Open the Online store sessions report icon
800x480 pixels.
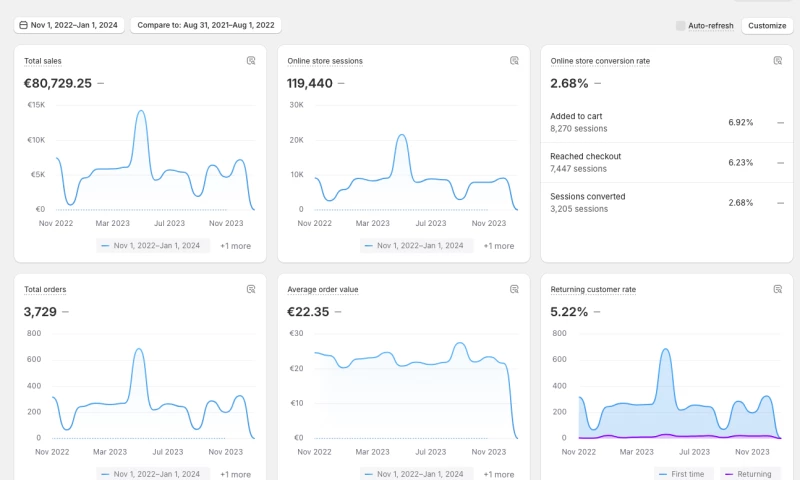tap(514, 61)
